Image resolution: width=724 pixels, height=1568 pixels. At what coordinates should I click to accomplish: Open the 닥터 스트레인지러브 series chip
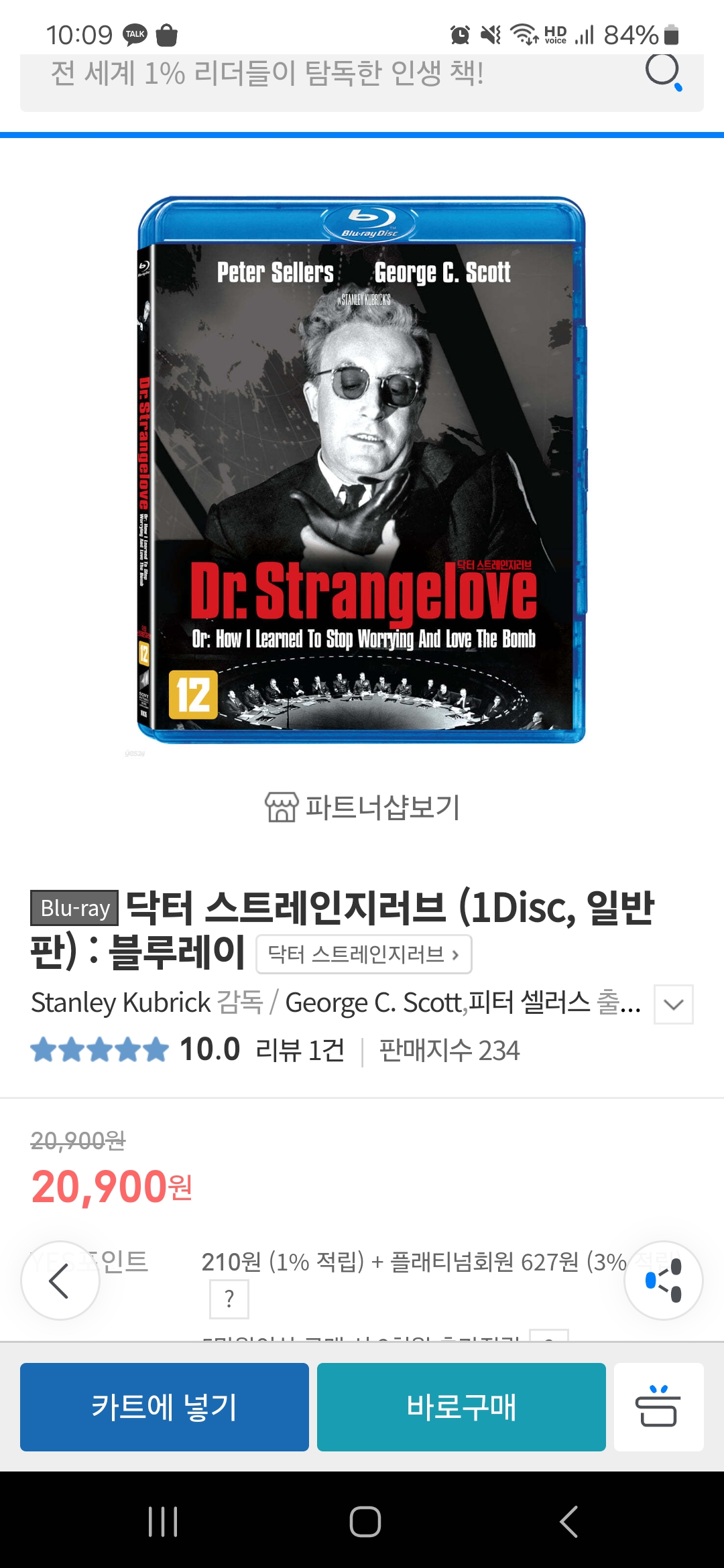[x=364, y=954]
